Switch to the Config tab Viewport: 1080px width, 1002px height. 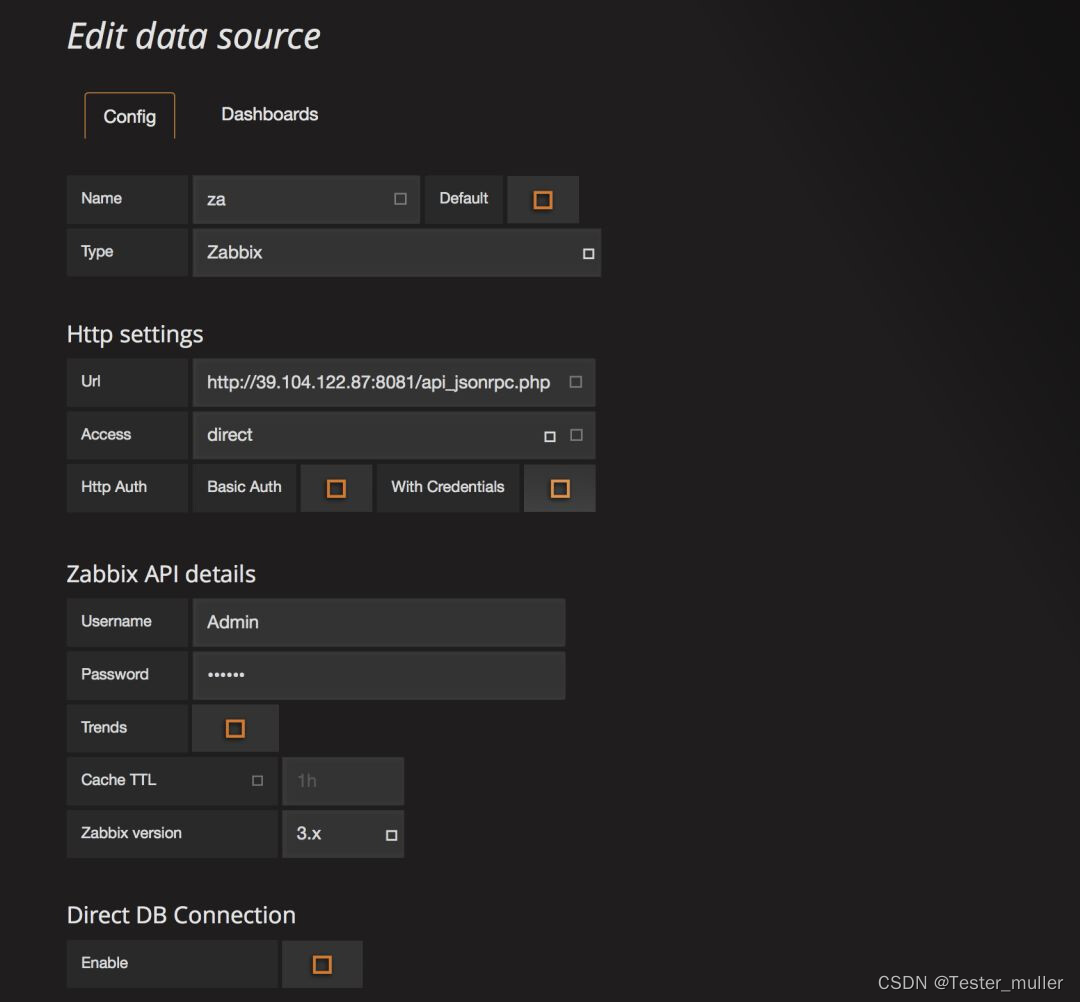click(x=129, y=116)
